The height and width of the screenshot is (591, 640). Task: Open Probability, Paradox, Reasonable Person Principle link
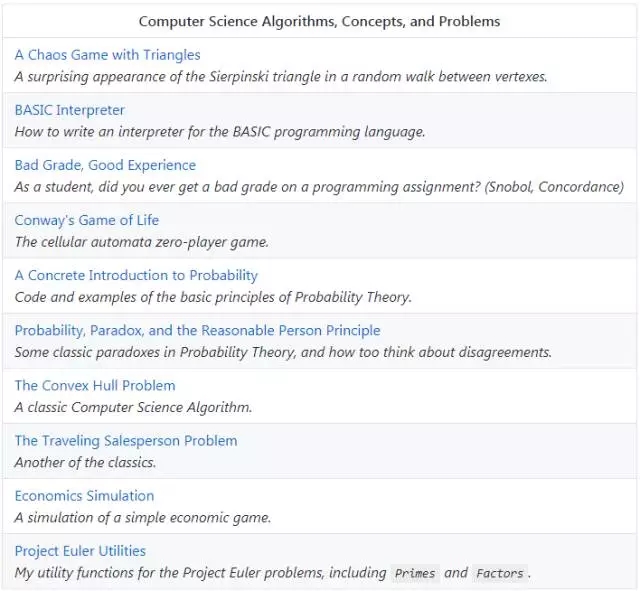click(197, 330)
